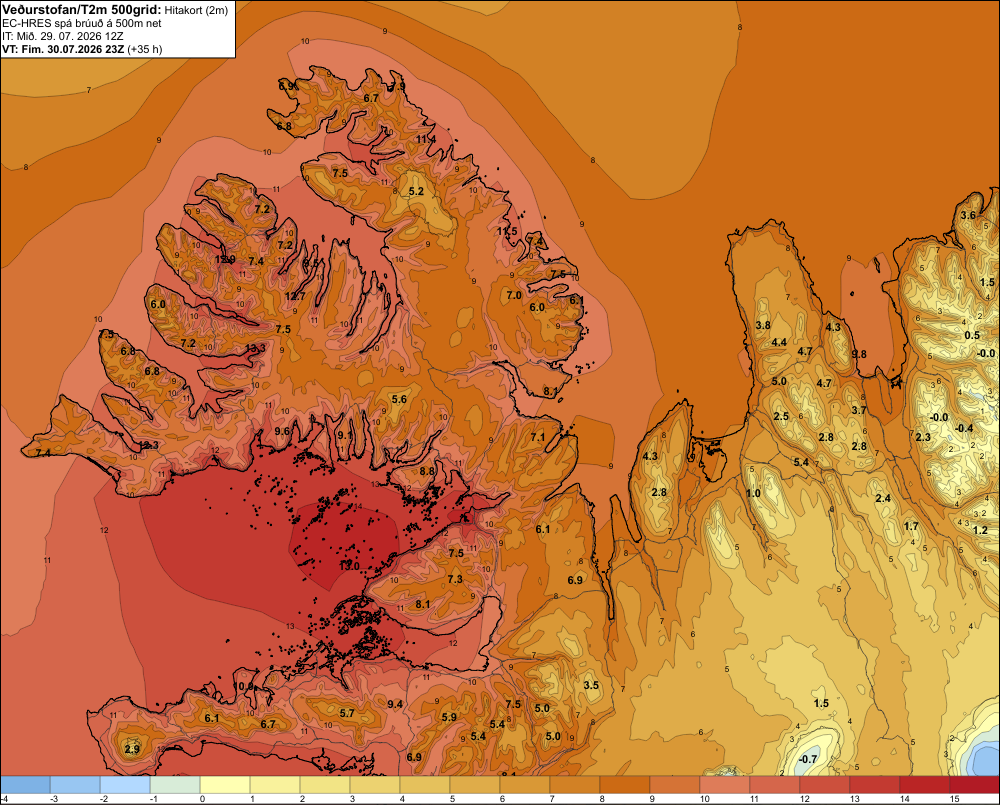Click the temperature value '11.5'
This screenshot has width=1000, height=805.
[x=507, y=231]
